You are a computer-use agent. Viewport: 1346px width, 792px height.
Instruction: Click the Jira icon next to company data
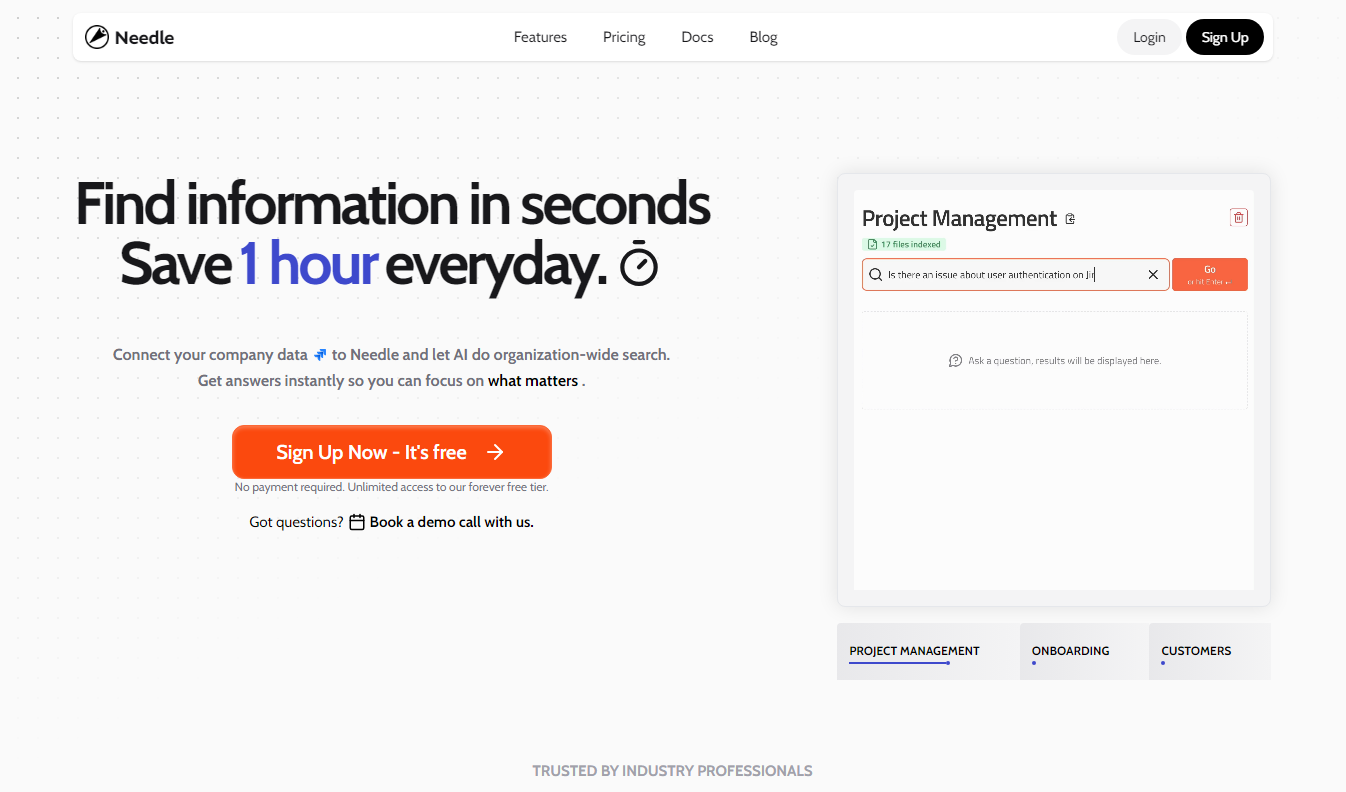pyautogui.click(x=320, y=355)
